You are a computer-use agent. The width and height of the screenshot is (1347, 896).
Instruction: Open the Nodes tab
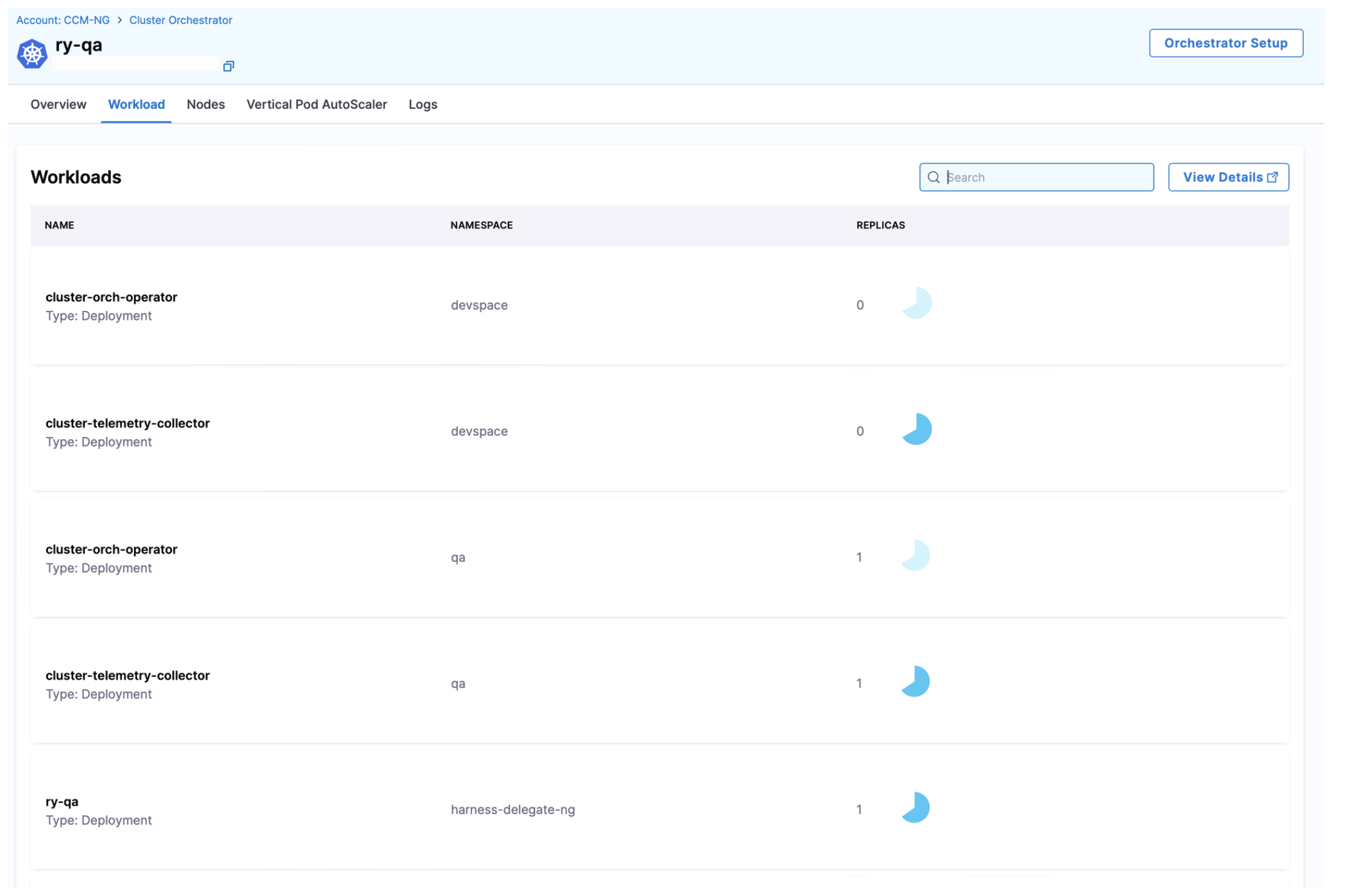(x=205, y=104)
